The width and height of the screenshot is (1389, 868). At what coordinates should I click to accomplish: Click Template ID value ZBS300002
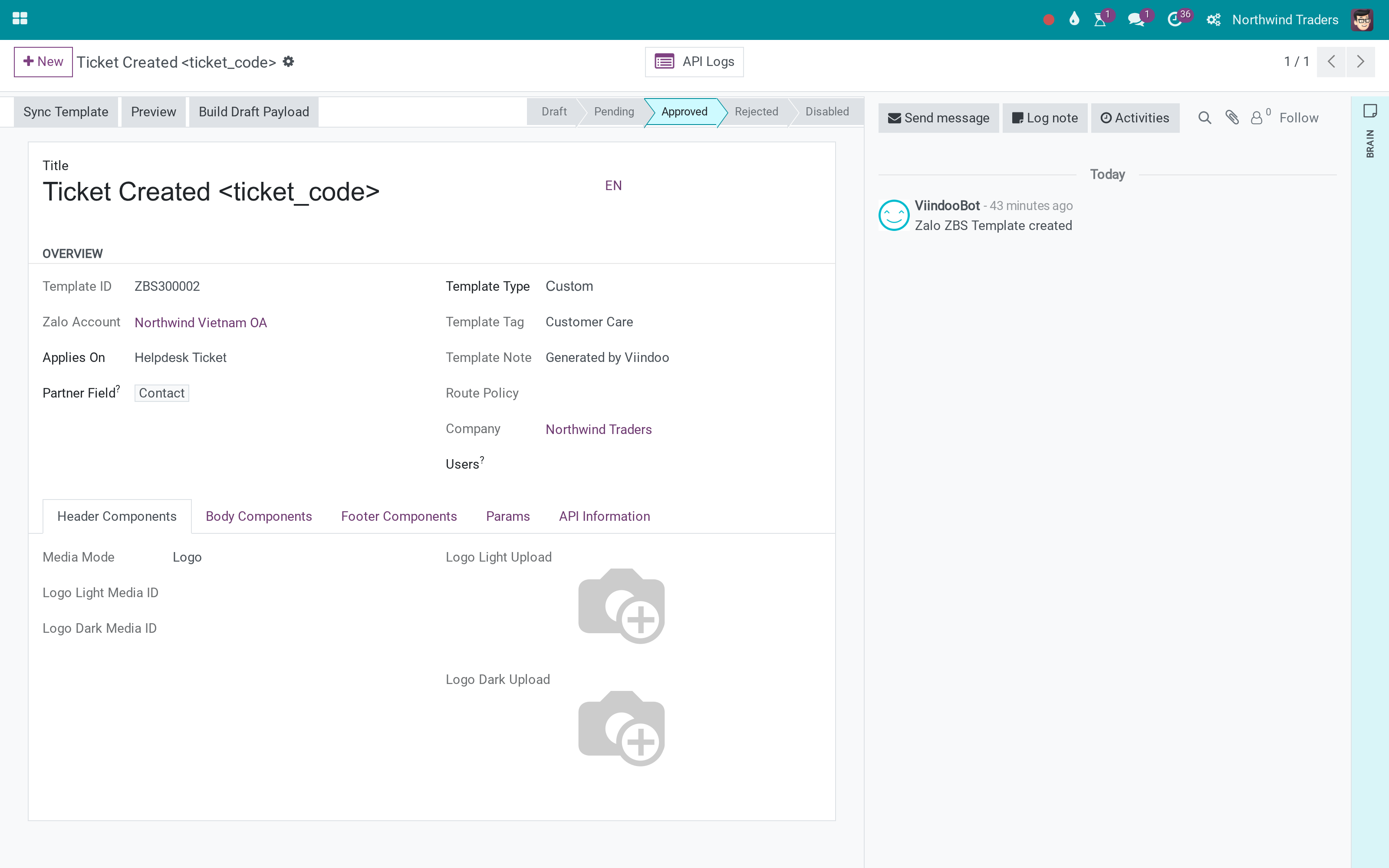coord(167,286)
